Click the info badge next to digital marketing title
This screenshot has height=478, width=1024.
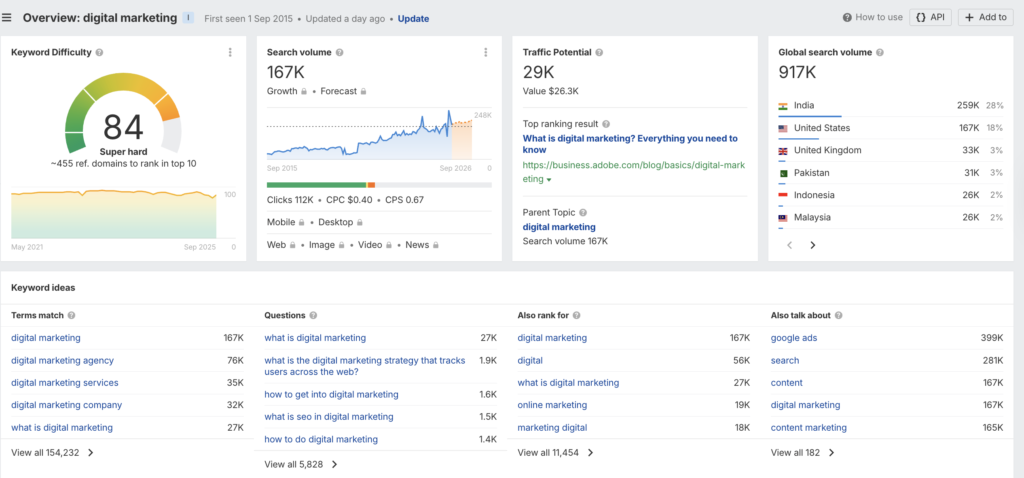pyautogui.click(x=188, y=18)
